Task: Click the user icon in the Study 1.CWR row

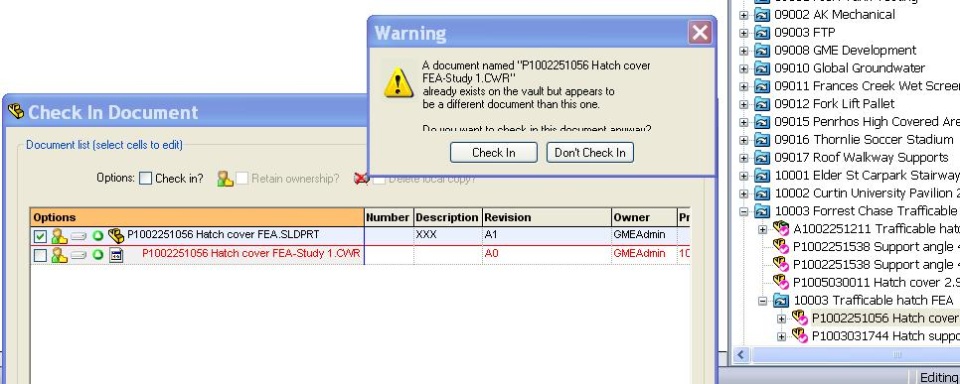Action: [59, 255]
